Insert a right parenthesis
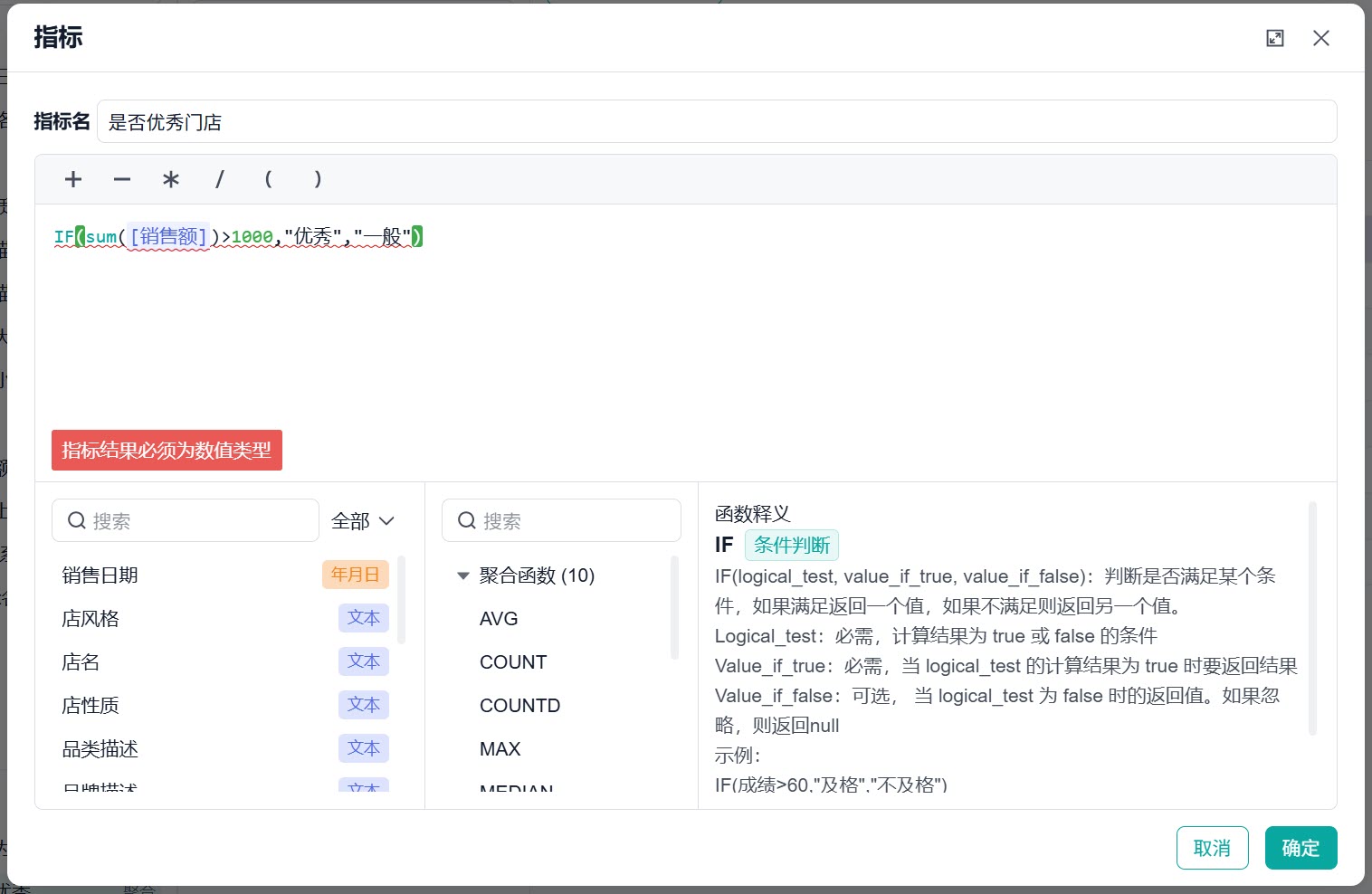 pyautogui.click(x=318, y=179)
